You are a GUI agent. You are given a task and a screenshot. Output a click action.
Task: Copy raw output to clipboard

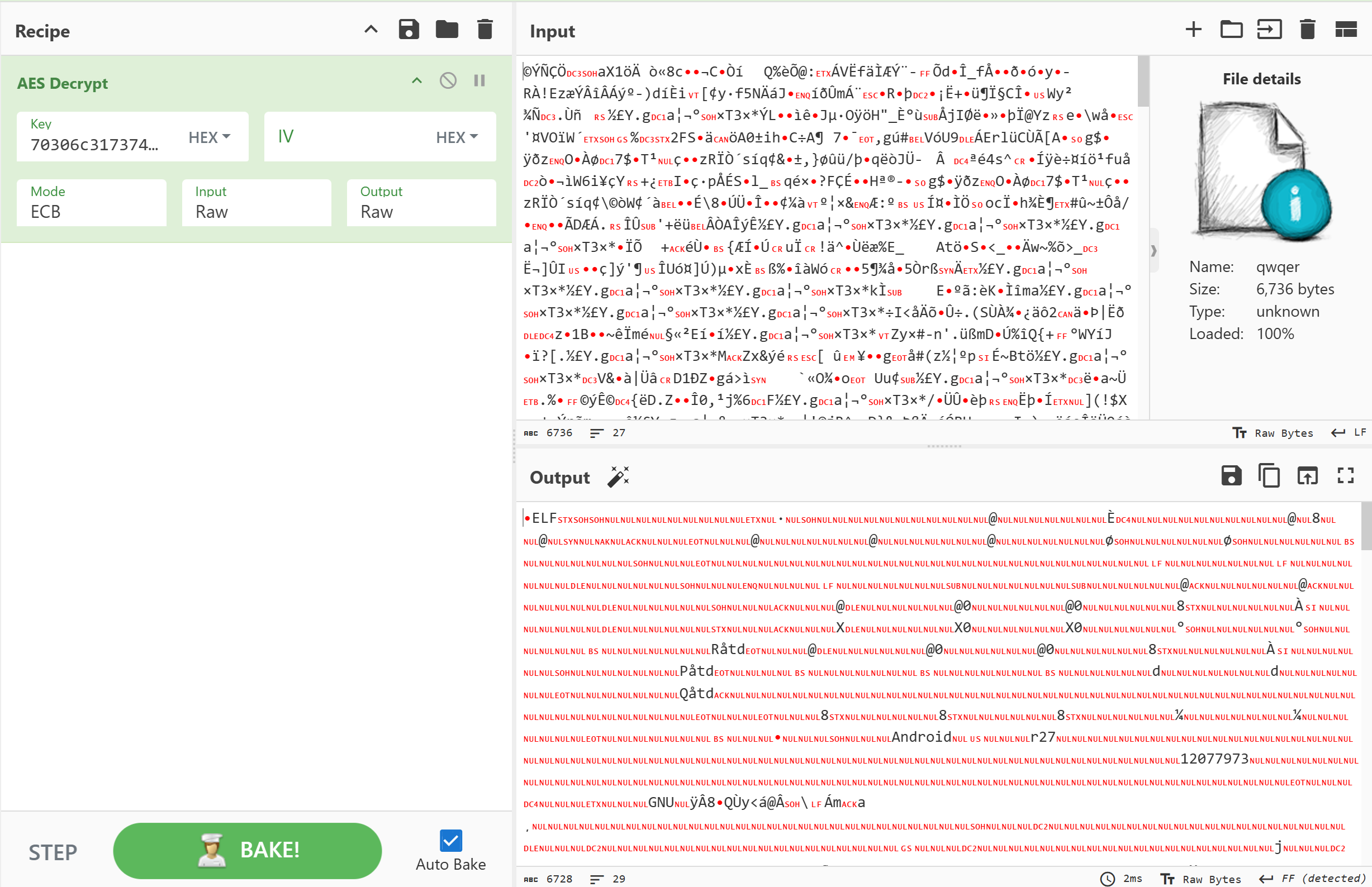coord(1269,476)
